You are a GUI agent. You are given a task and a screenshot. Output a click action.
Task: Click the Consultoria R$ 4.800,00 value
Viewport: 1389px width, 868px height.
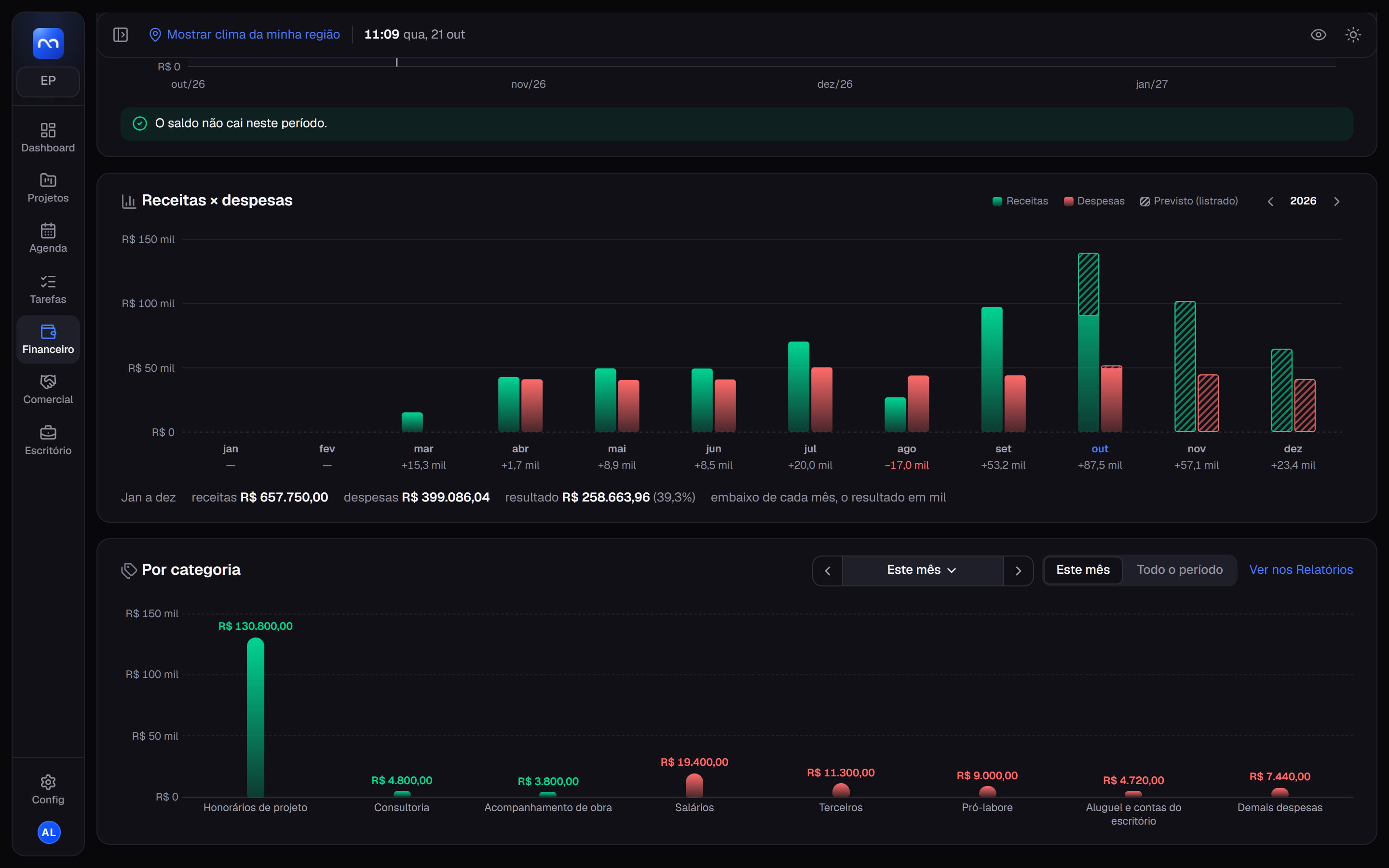click(401, 780)
